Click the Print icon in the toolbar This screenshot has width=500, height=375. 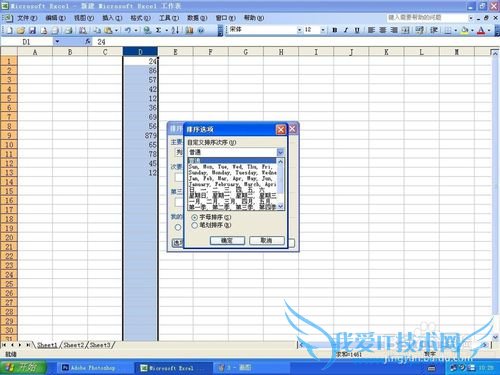(68, 30)
